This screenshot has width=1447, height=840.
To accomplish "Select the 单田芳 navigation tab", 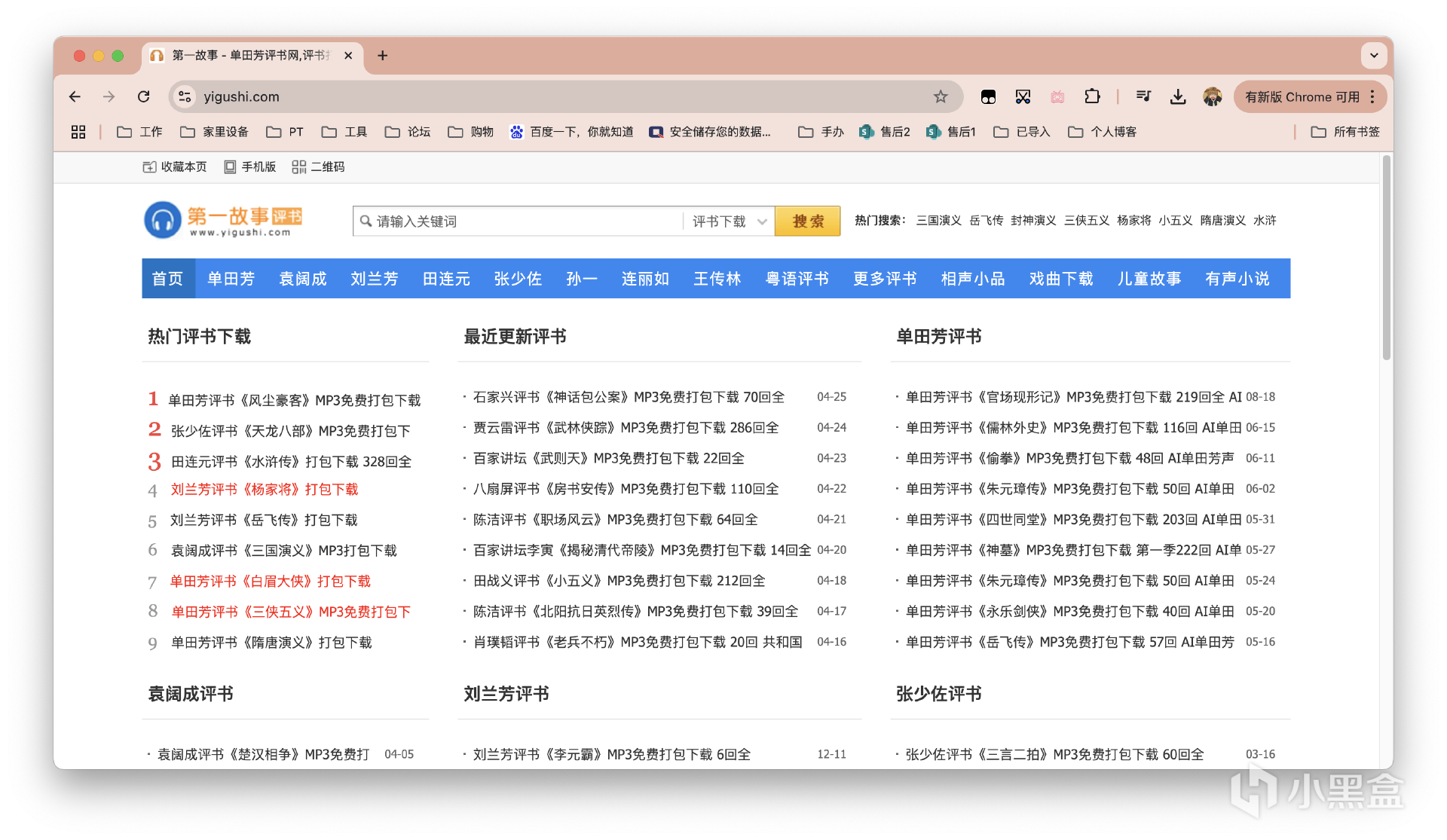I will 231,279.
